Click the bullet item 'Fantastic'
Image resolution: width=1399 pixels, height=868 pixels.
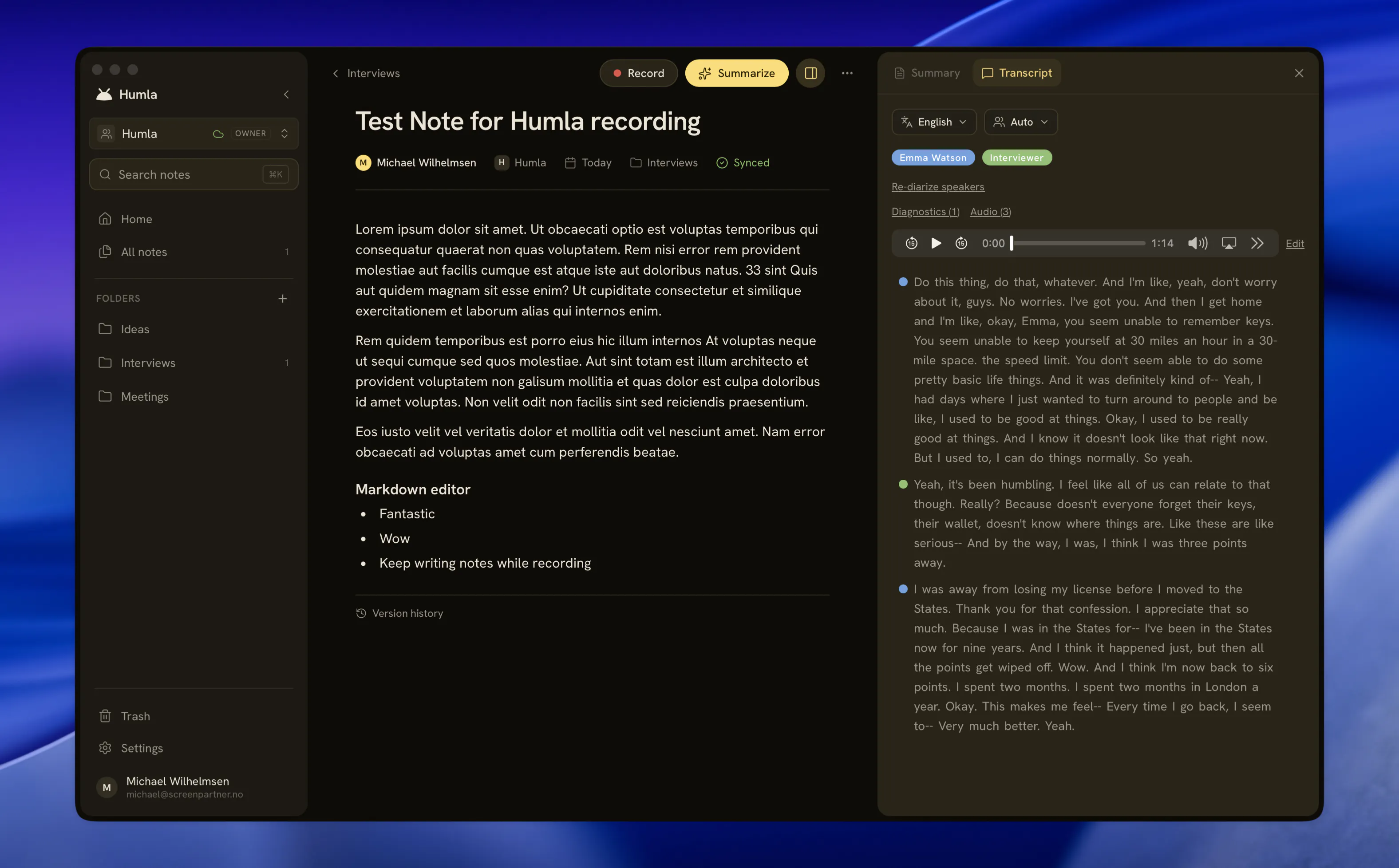pyautogui.click(x=407, y=513)
